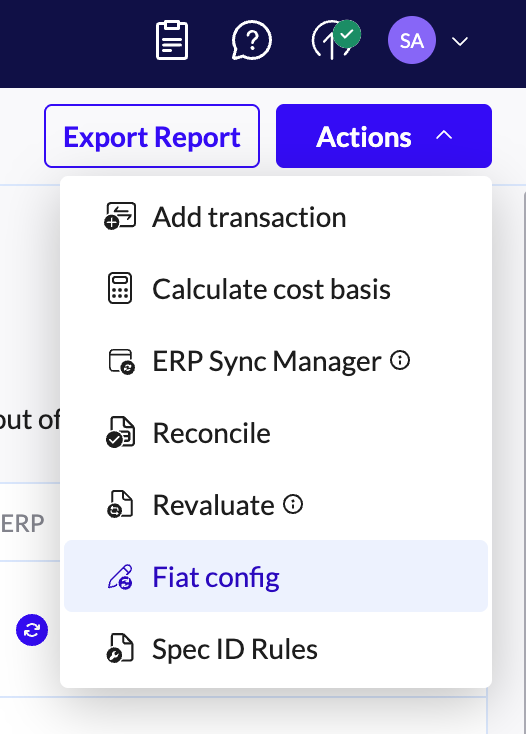Select Spec ID Rules entry

click(x=276, y=649)
